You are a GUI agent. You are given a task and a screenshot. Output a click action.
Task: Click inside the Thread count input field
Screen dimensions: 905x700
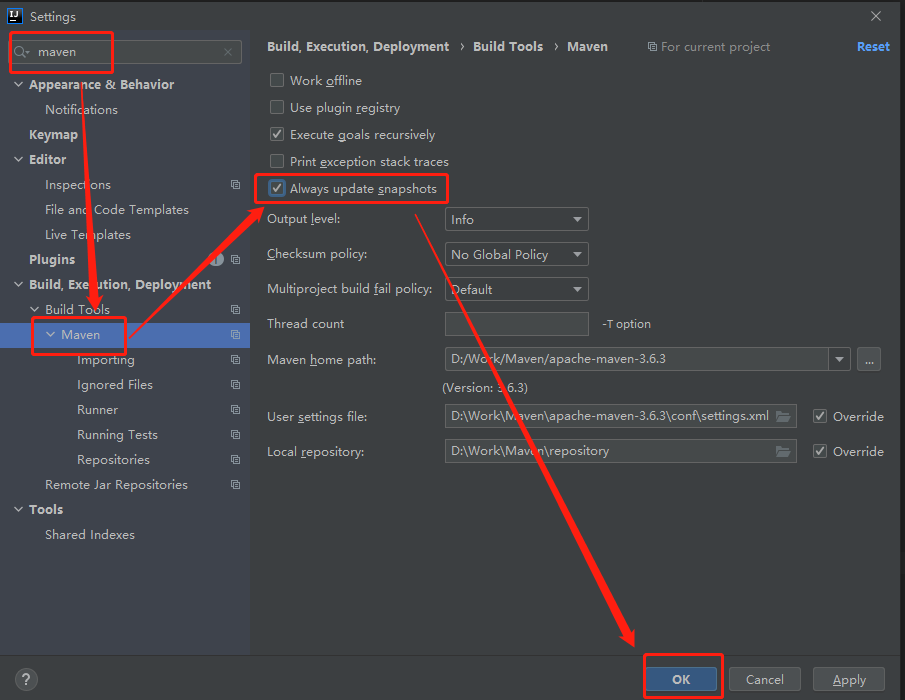pyautogui.click(x=516, y=323)
